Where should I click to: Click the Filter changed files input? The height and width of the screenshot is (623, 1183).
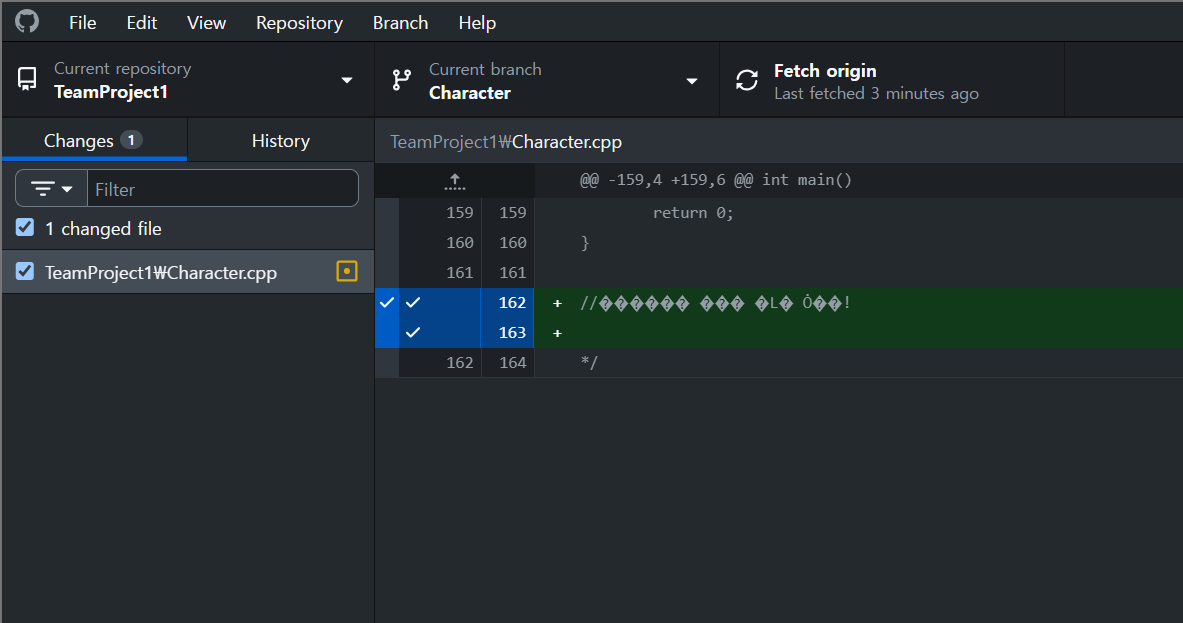point(223,189)
